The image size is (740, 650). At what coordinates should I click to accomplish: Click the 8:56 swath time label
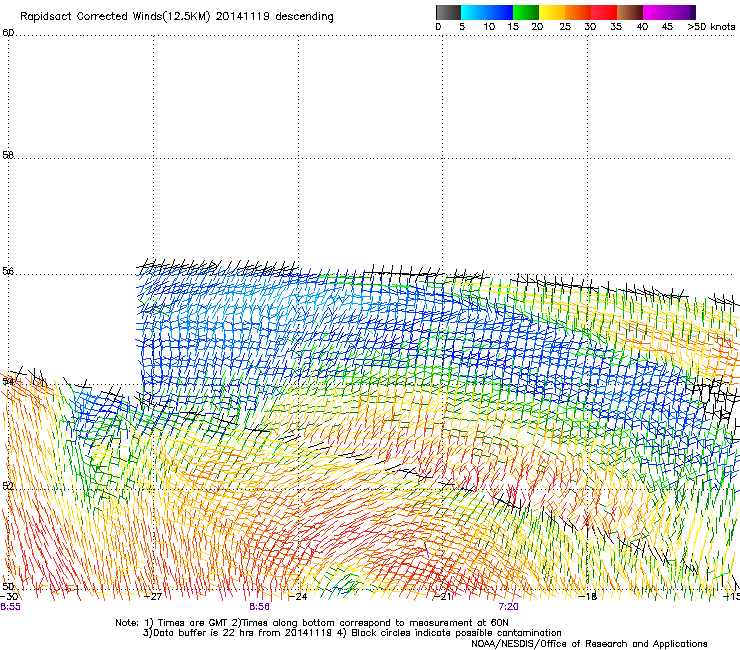pos(260,607)
